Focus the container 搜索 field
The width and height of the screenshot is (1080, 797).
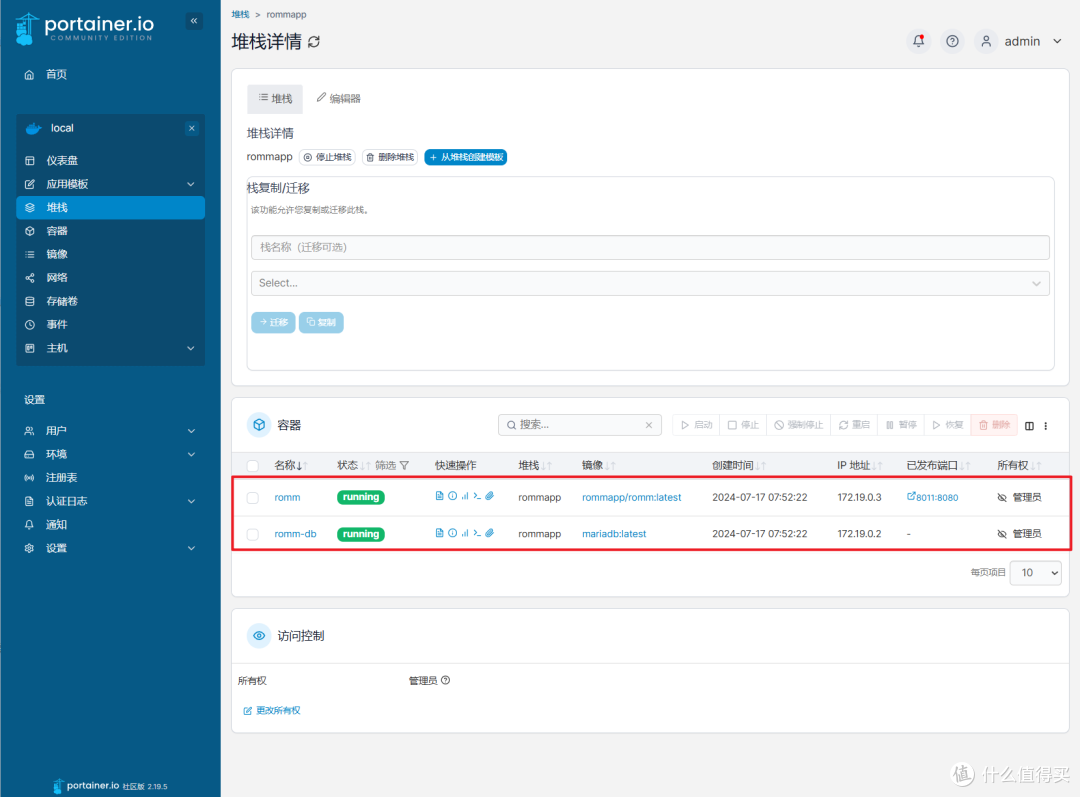580,425
